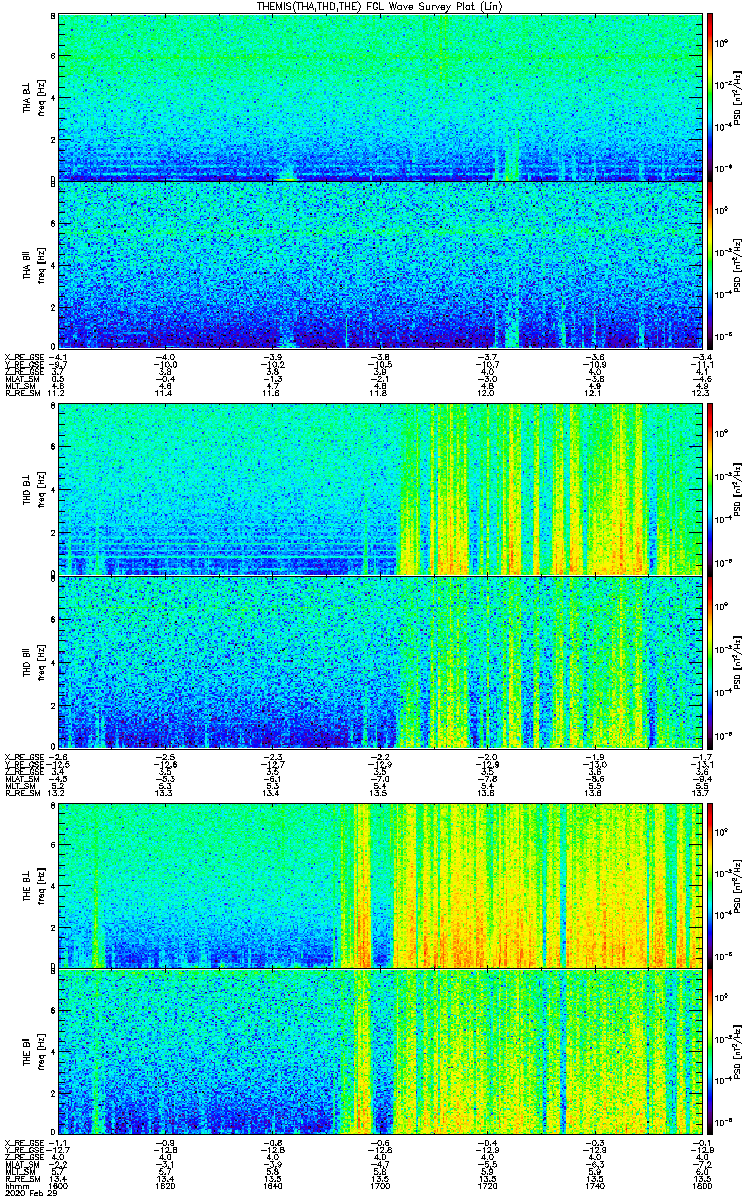Click the THA B⊥ freq [Hz] axis label
Image resolution: width=750 pixels, height=1200 pixels.
pyautogui.click(x=34, y=97)
